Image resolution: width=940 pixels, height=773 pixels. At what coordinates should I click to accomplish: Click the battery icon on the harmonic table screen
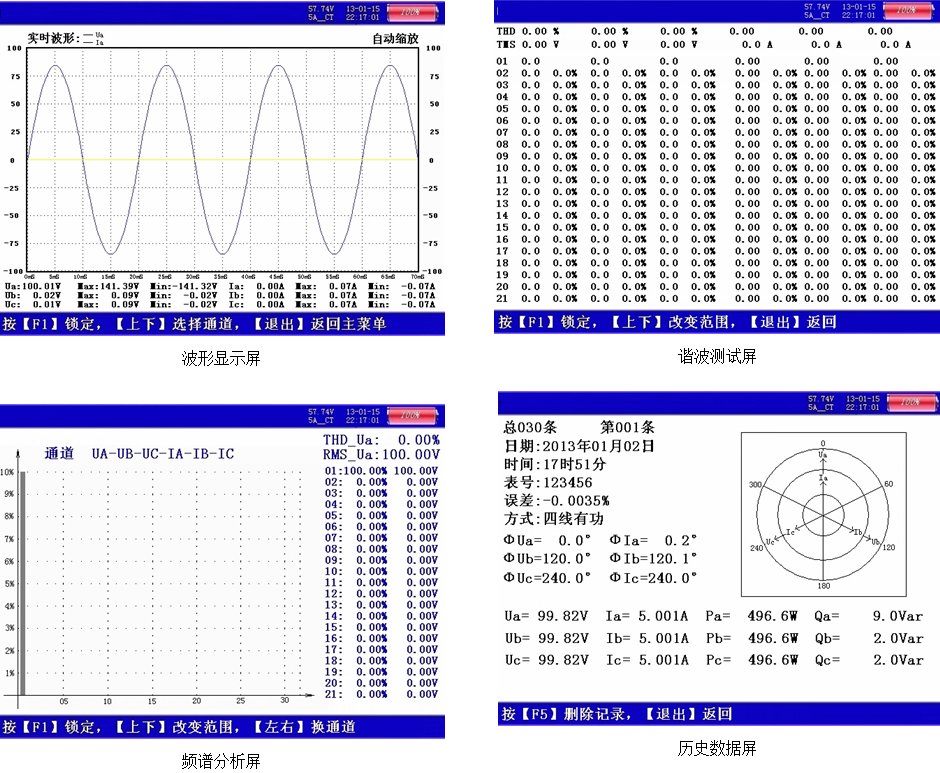[x=908, y=11]
